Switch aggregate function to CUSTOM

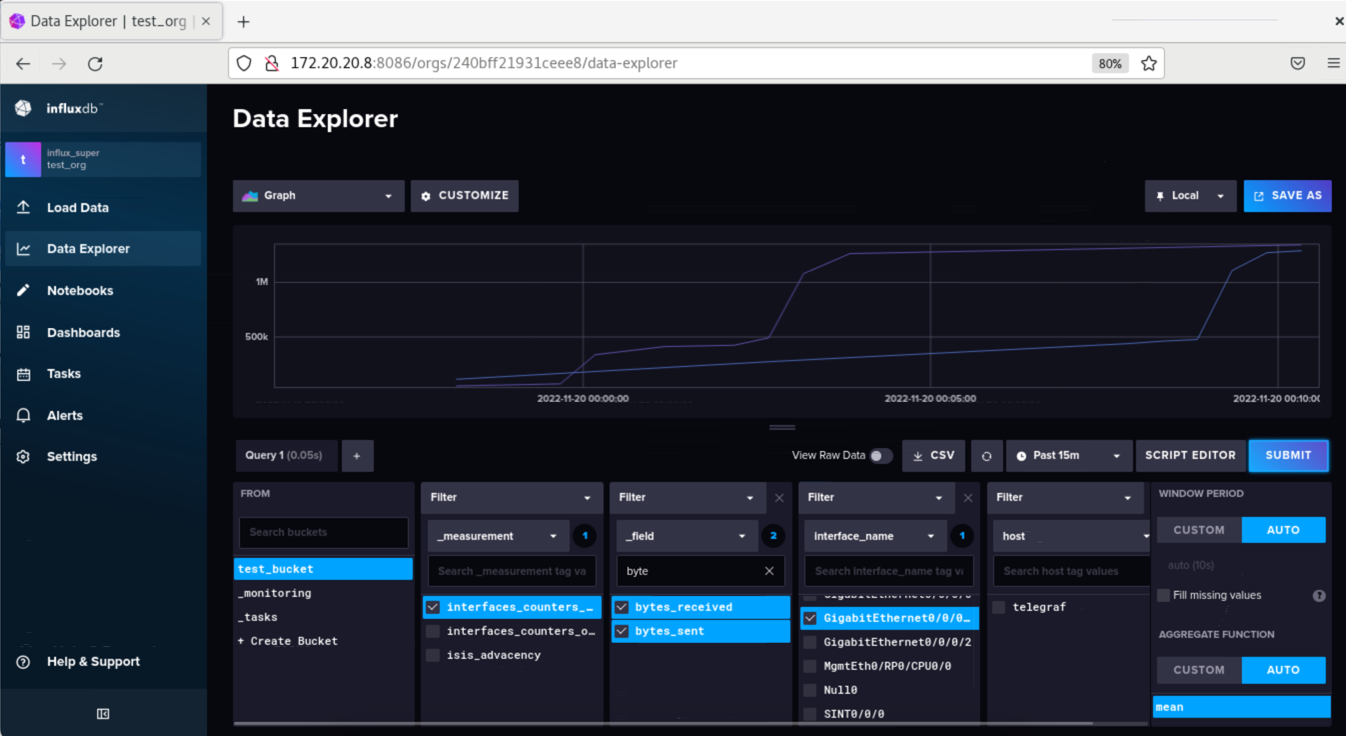coord(1199,670)
